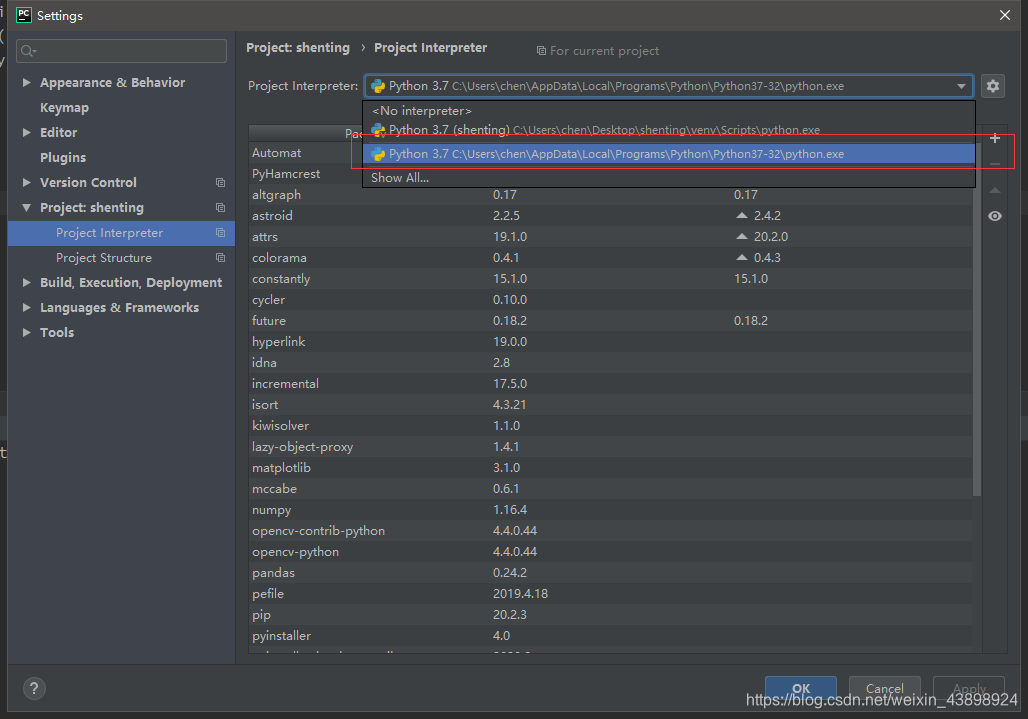
Task: Select the incremental package row
Action: tap(610, 383)
